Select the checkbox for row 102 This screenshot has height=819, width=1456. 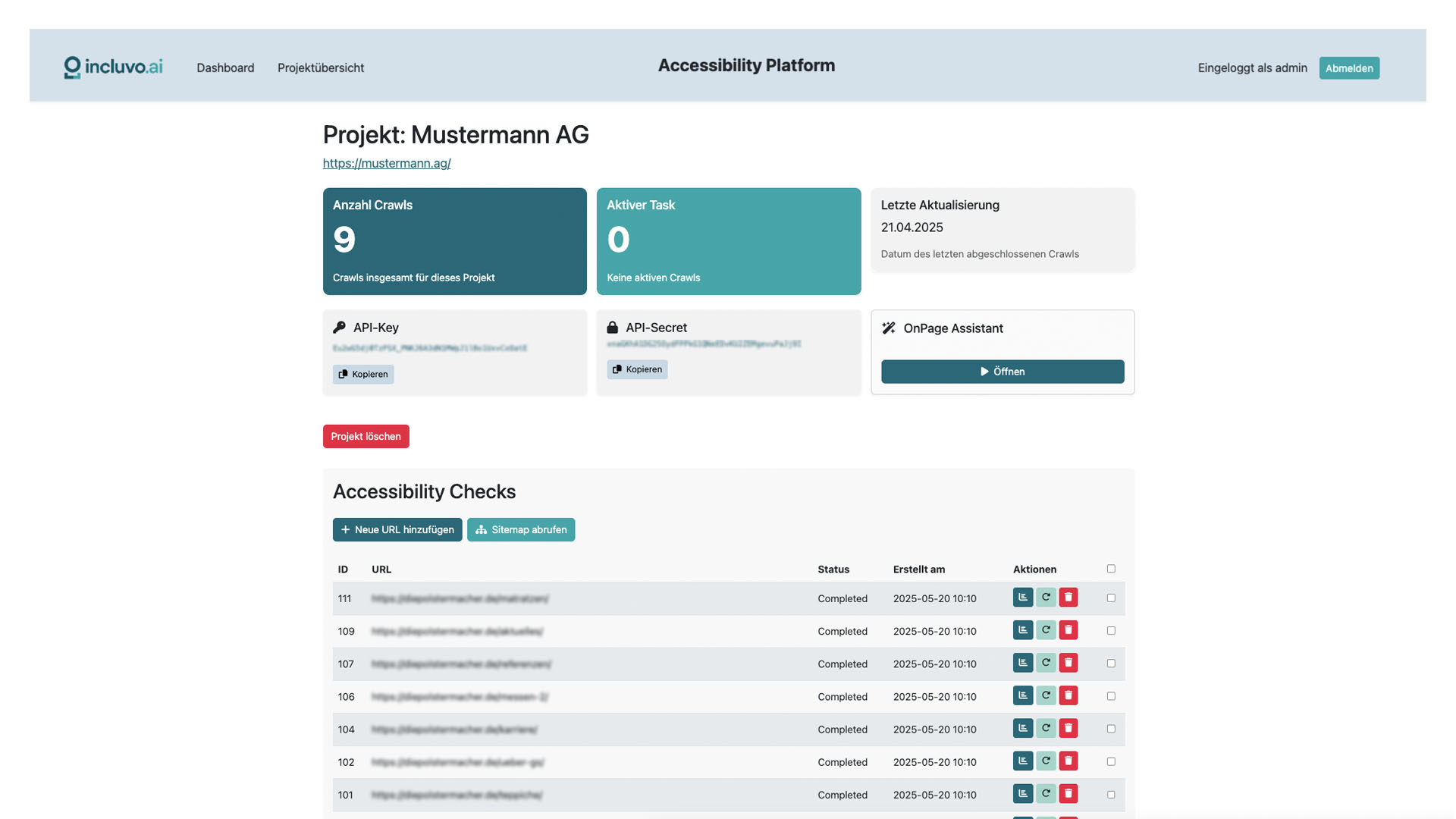click(1110, 761)
